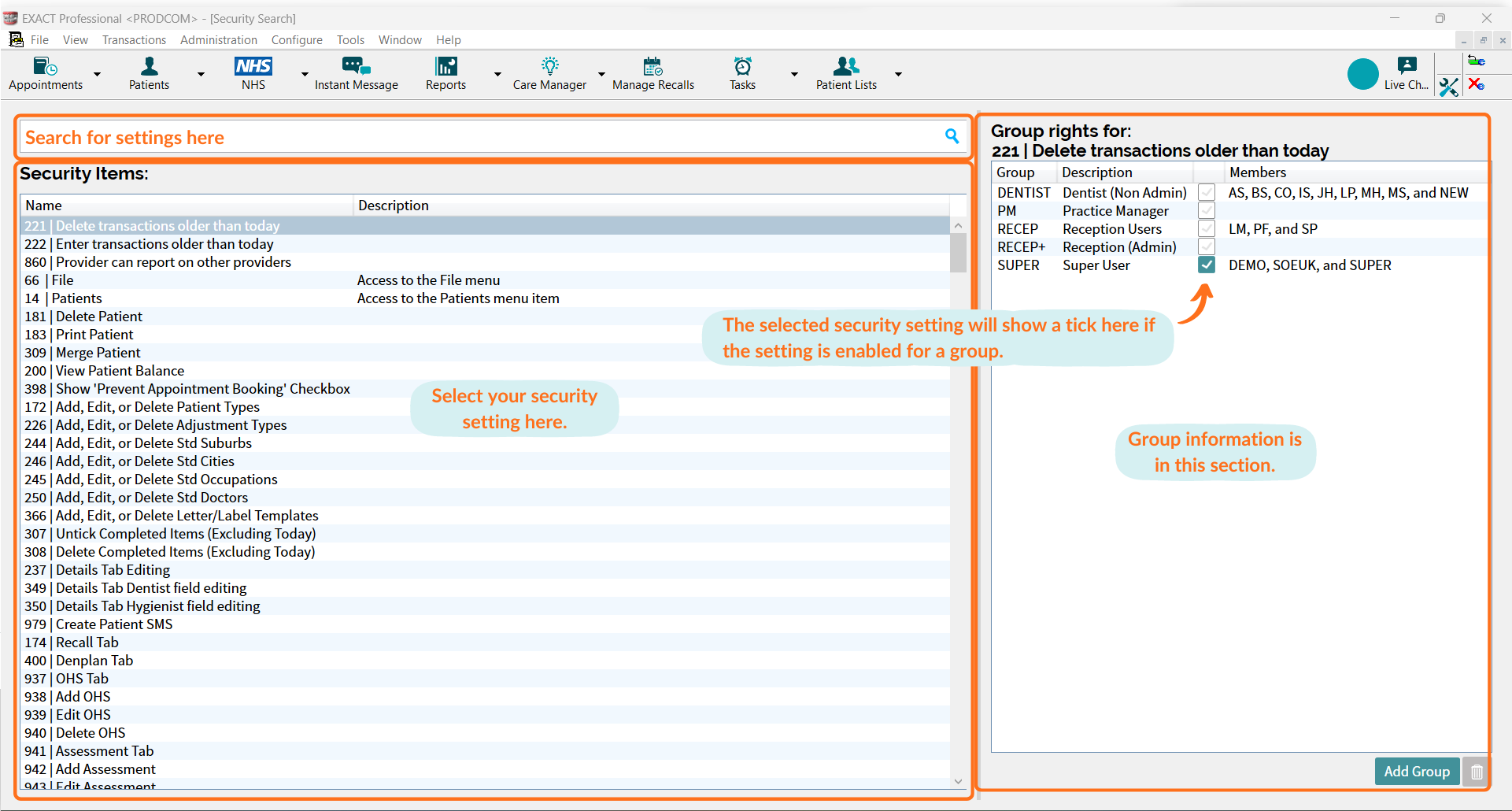Open the NHS toolbar icon

tap(253, 74)
